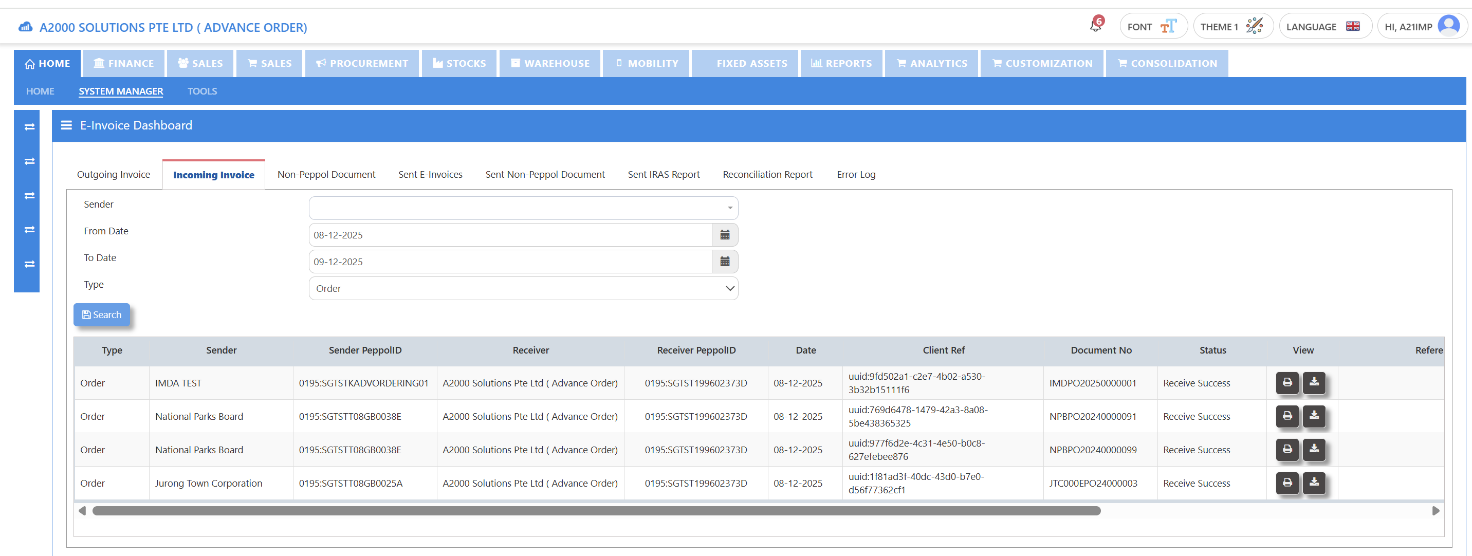Click the To Date input field
This screenshot has width=1472, height=556.
click(510, 262)
